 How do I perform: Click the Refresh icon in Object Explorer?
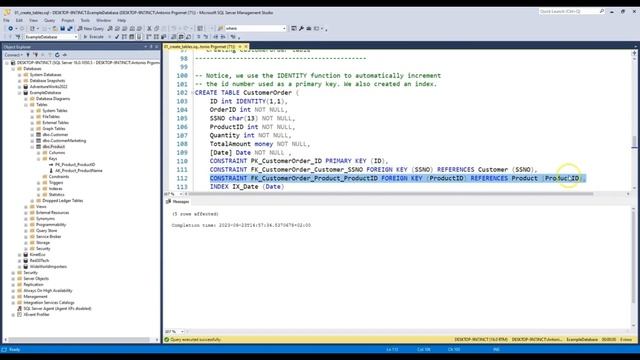pyautogui.click(x=57, y=55)
